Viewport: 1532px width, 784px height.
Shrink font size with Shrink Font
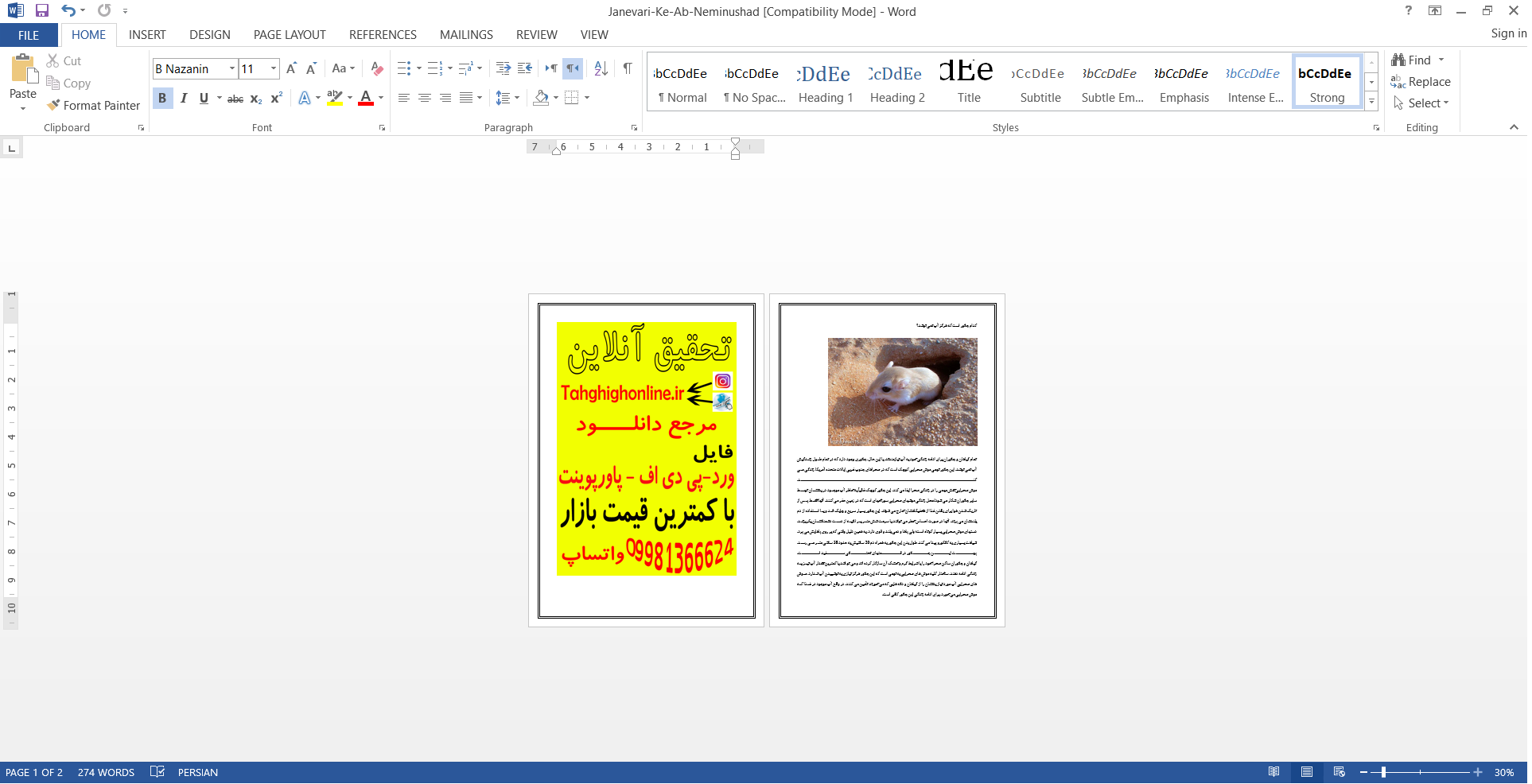tap(311, 68)
